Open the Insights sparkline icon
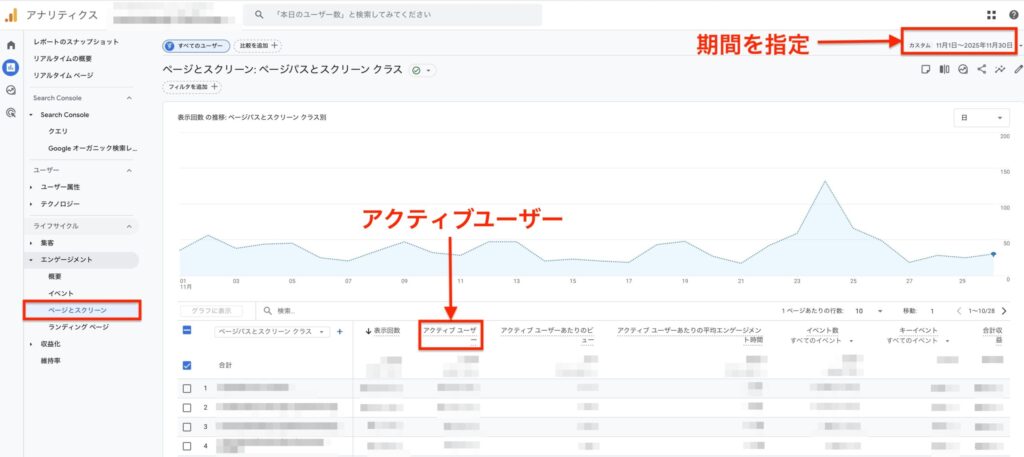The height and width of the screenshot is (457, 1024). (999, 69)
